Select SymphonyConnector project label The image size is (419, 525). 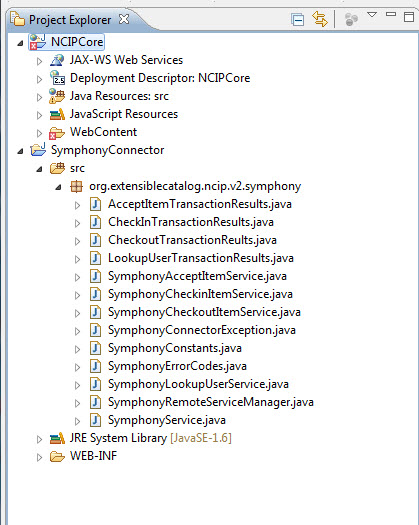[108, 150]
